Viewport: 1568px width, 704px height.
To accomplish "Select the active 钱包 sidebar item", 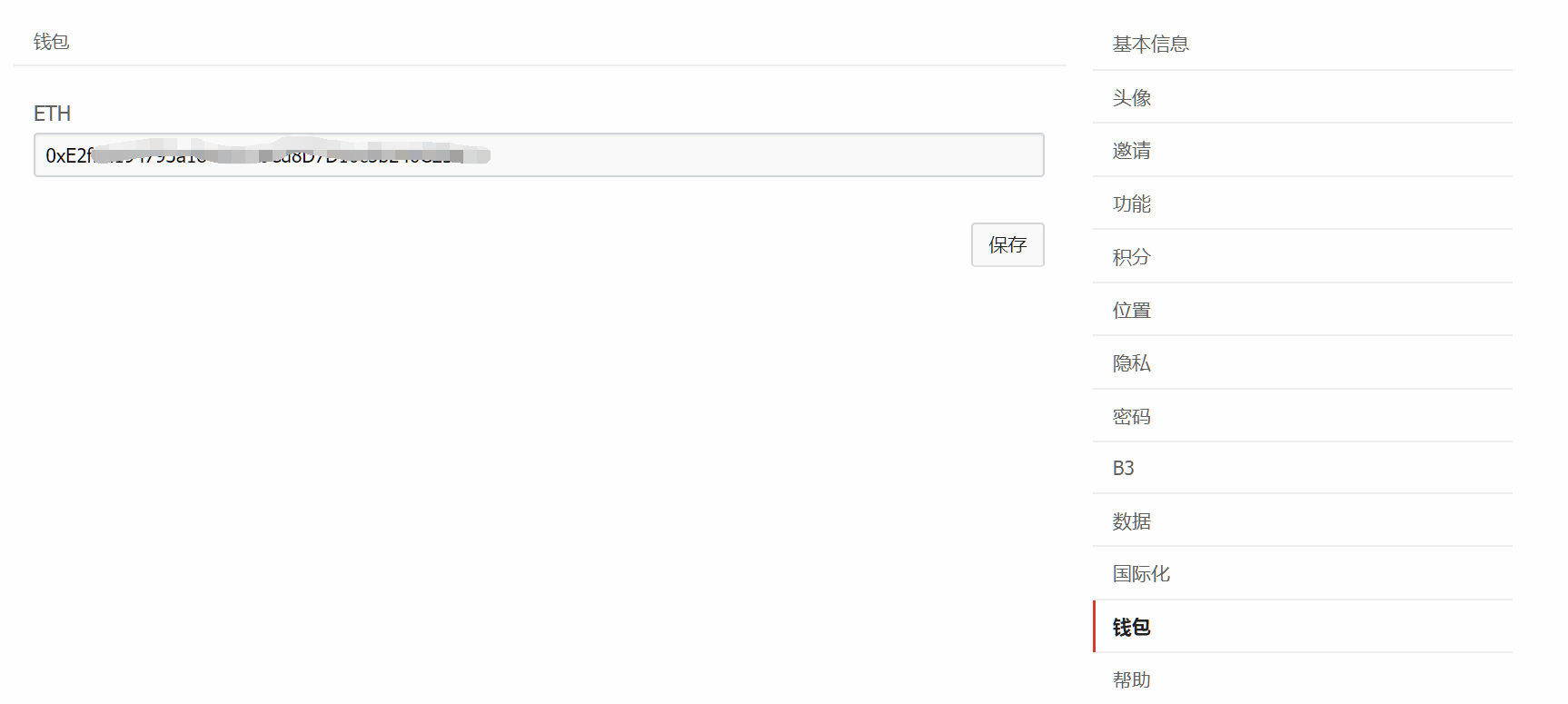I will [1132, 627].
